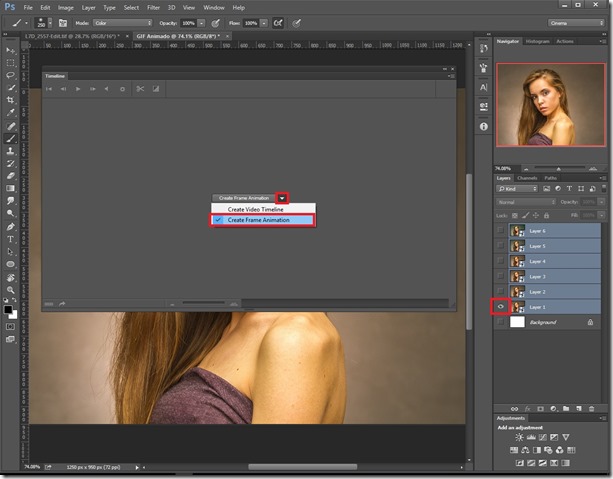613x479 pixels.
Task: Click the Navigator preview thumbnail
Action: click(550, 105)
